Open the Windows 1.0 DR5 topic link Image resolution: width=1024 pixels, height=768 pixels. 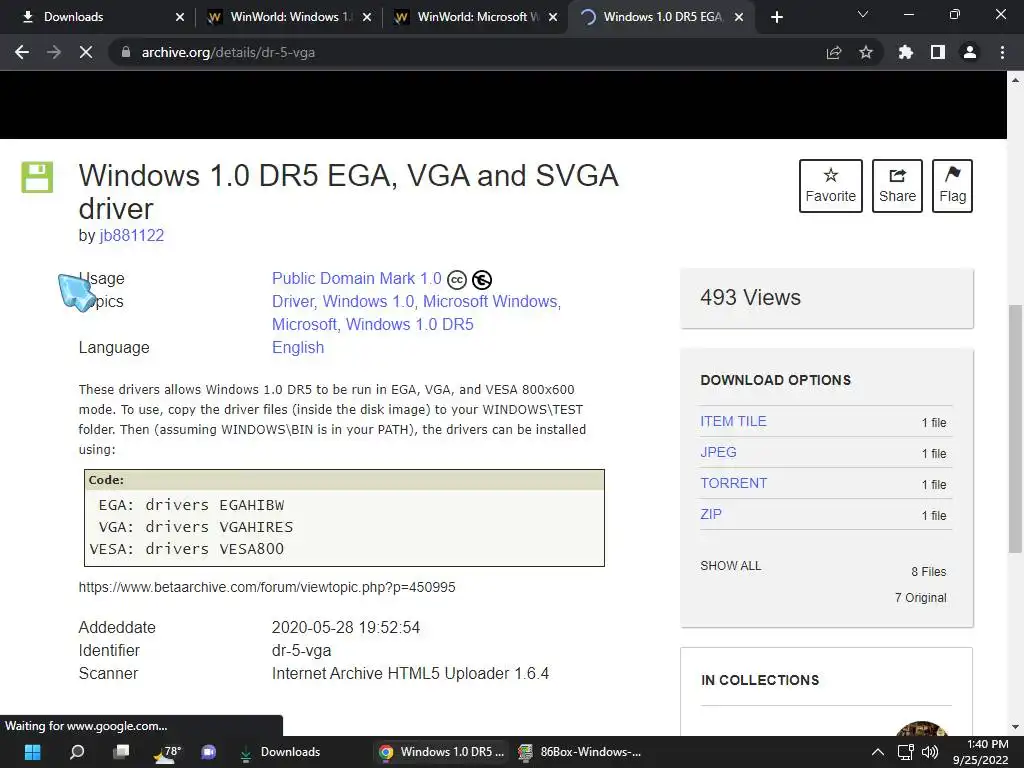tap(409, 324)
